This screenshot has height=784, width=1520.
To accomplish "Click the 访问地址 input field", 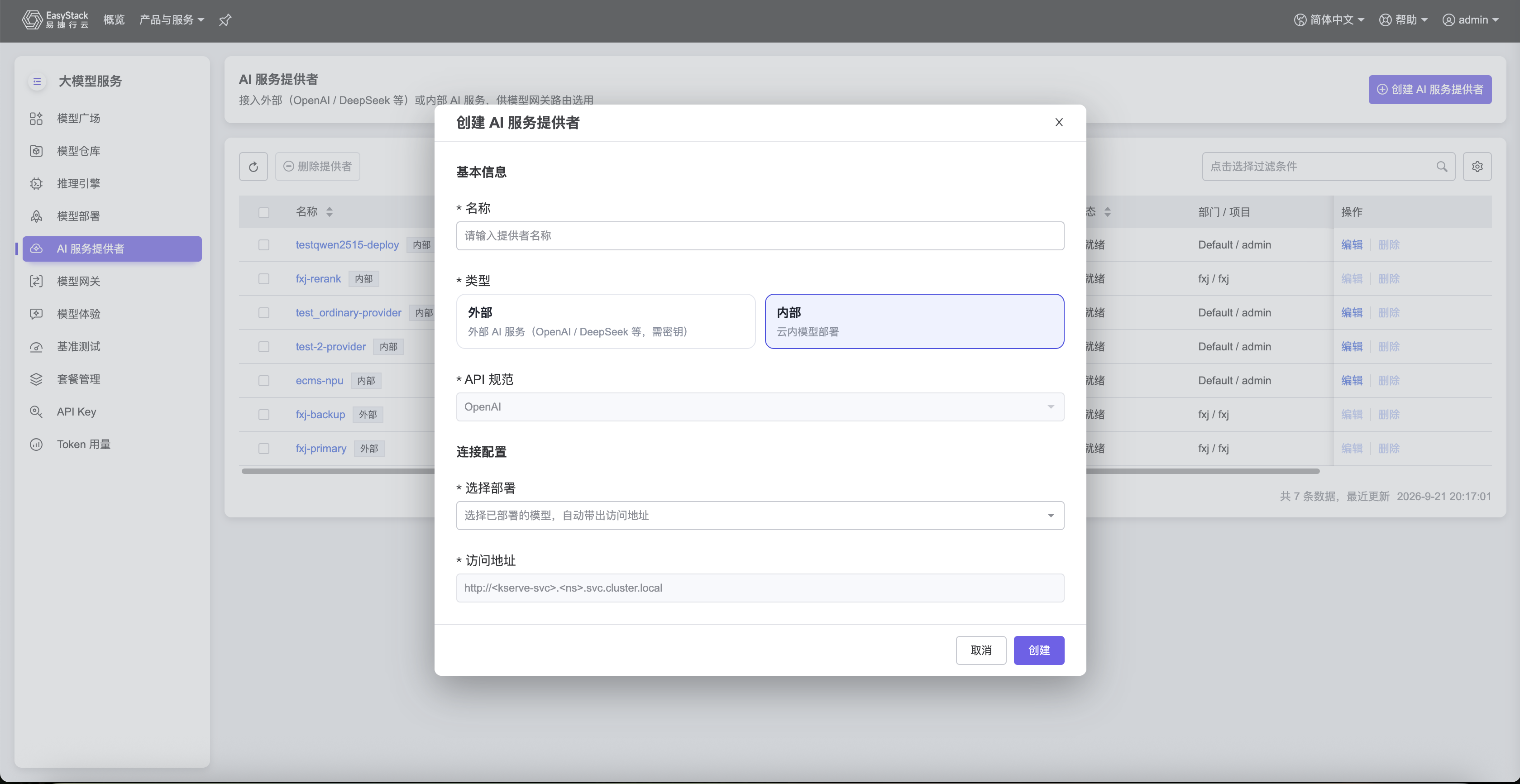I will pos(760,588).
